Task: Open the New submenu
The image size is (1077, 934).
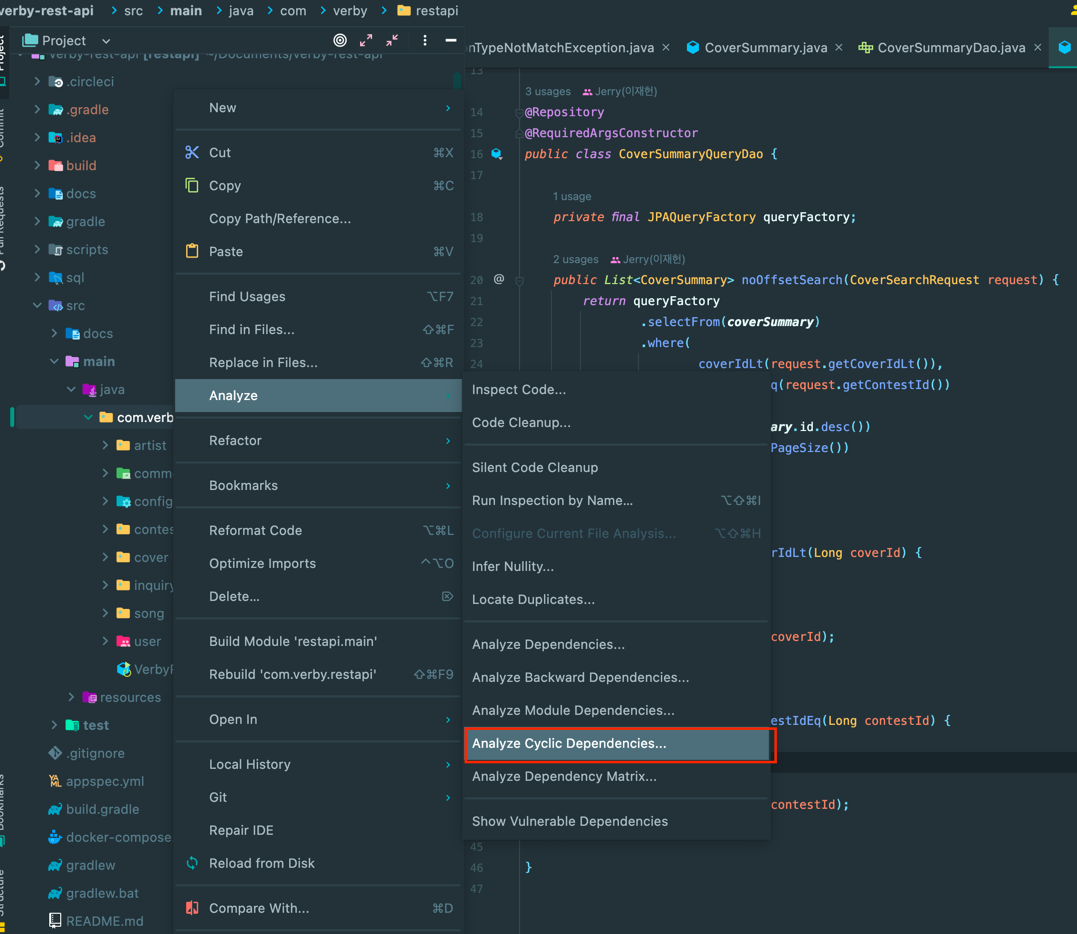Action: [318, 108]
